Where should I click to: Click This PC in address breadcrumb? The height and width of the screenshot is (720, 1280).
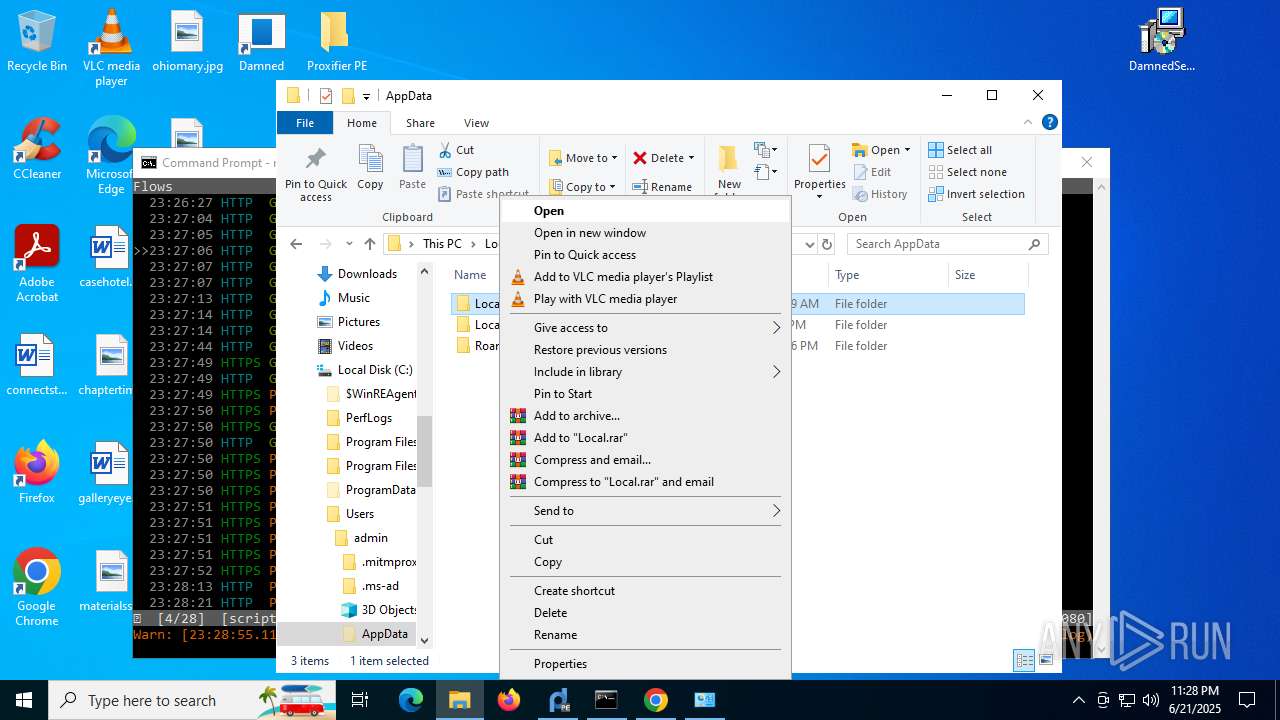click(442, 244)
